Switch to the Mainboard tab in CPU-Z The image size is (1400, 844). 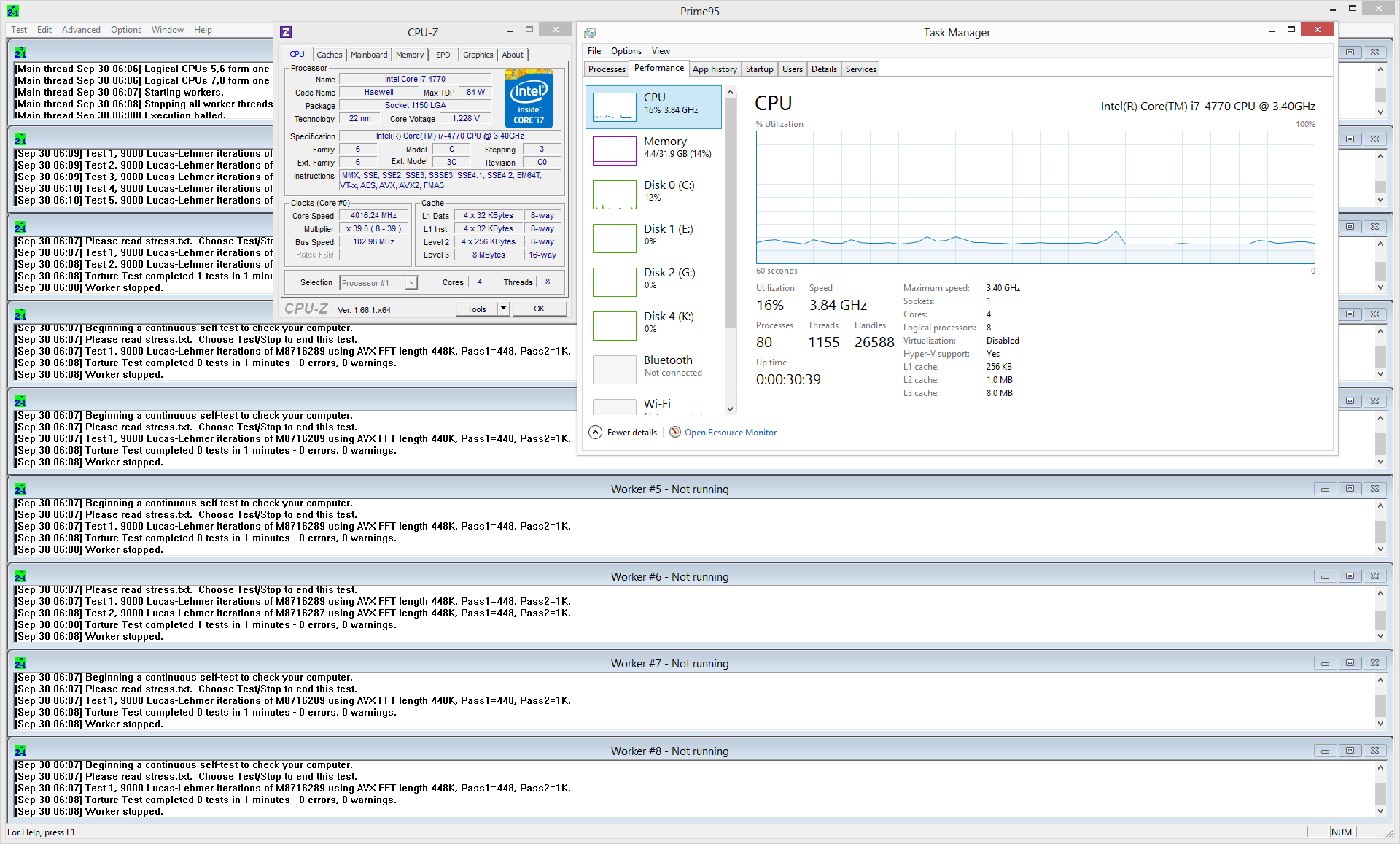369,55
